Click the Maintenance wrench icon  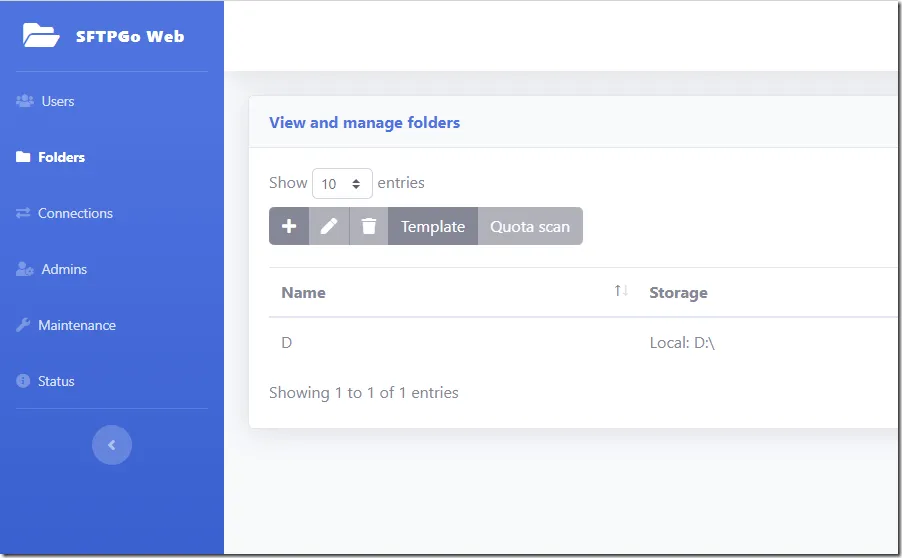[x=23, y=325]
